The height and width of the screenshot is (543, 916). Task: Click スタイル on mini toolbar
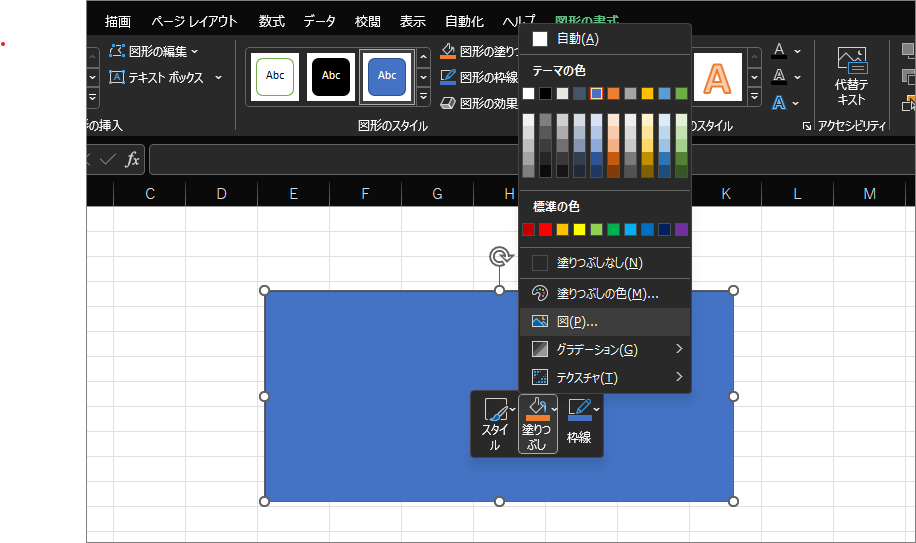[x=494, y=424]
